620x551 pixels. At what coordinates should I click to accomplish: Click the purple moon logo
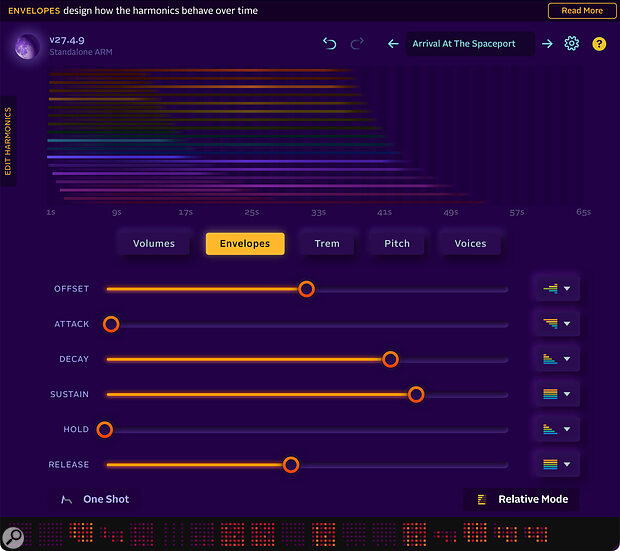point(27,46)
